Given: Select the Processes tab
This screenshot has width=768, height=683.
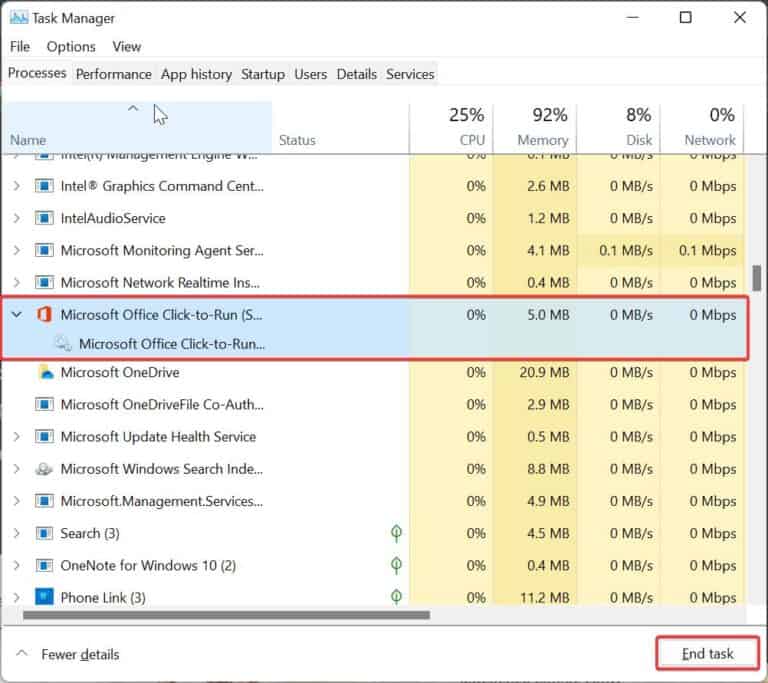Looking at the screenshot, I should [x=37, y=73].
